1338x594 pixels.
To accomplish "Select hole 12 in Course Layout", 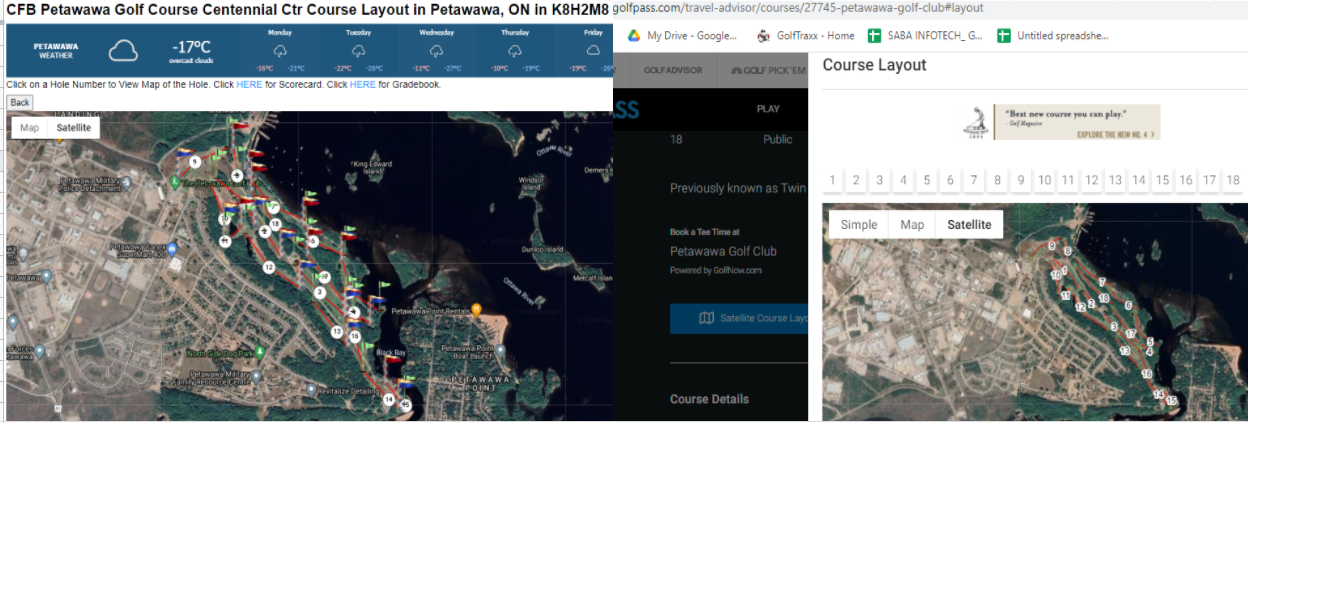I will click(1092, 180).
